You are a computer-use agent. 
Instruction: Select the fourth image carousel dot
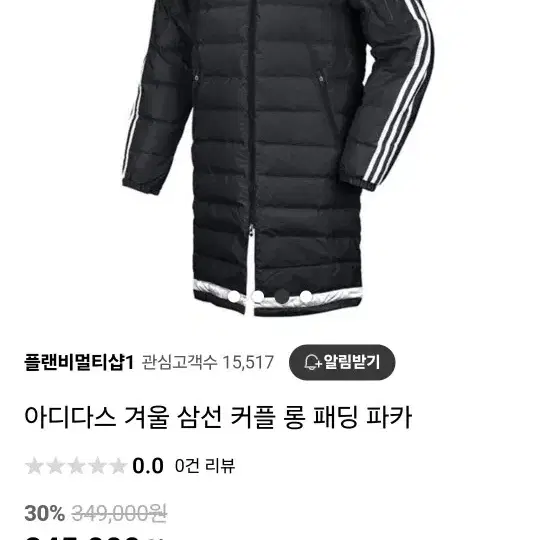point(306,296)
